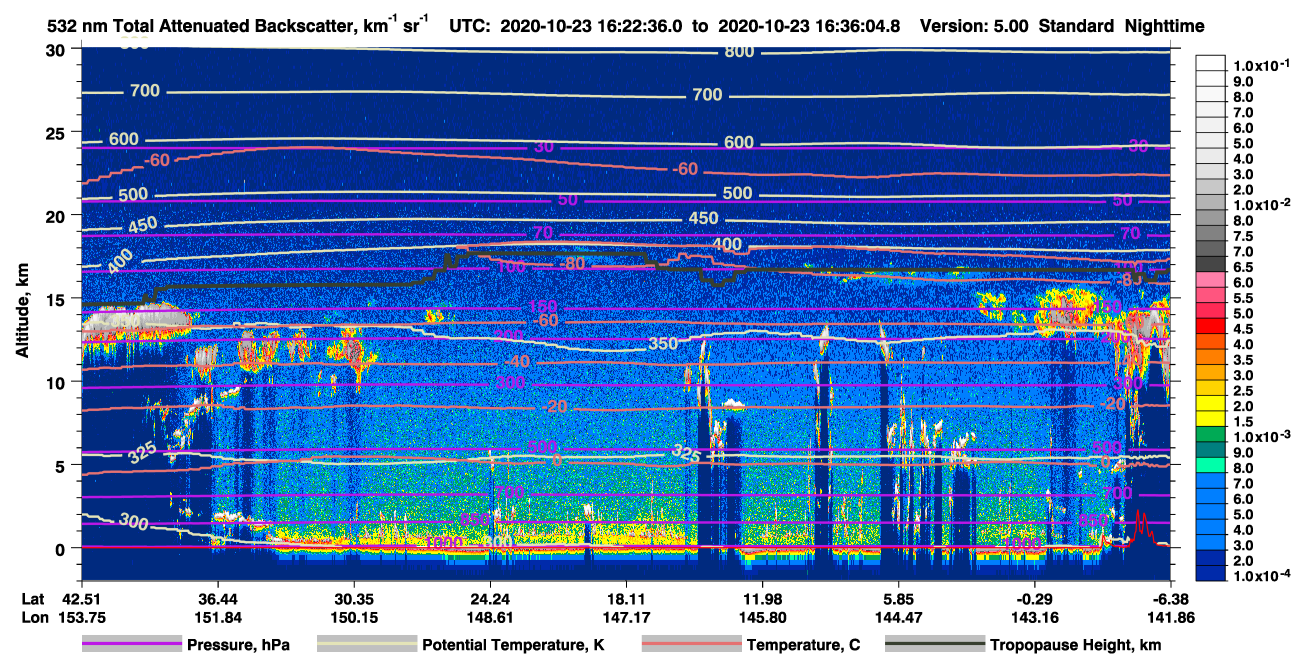
Task: Click altitude axis tick label 0
Action: pos(62,548)
